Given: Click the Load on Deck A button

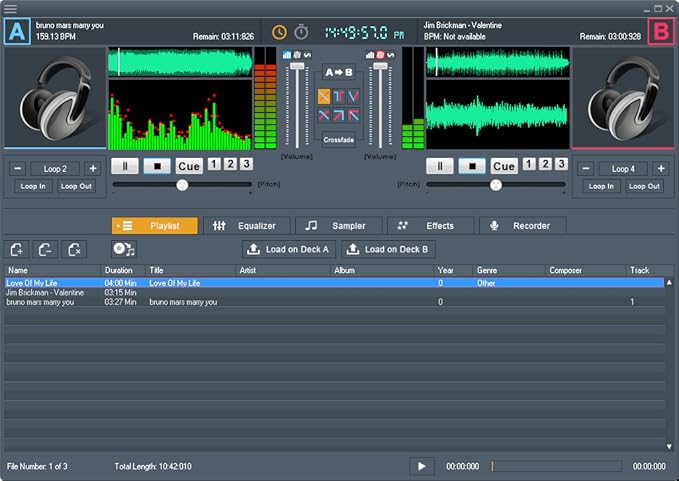Looking at the screenshot, I should pos(288,249).
